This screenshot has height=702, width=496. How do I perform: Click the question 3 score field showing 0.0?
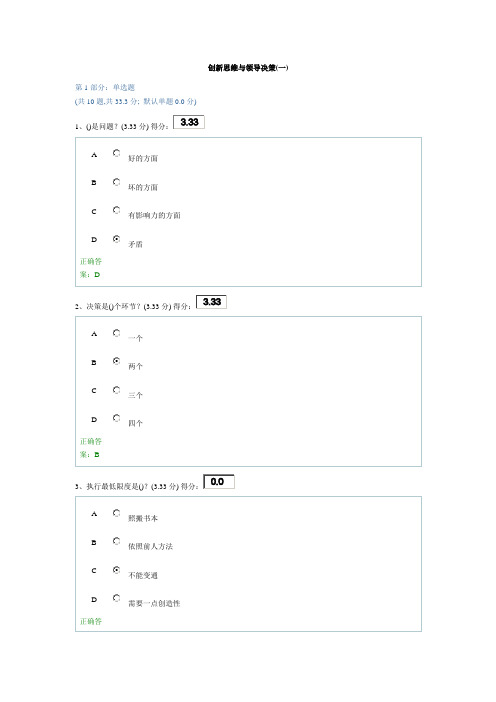click(x=219, y=482)
